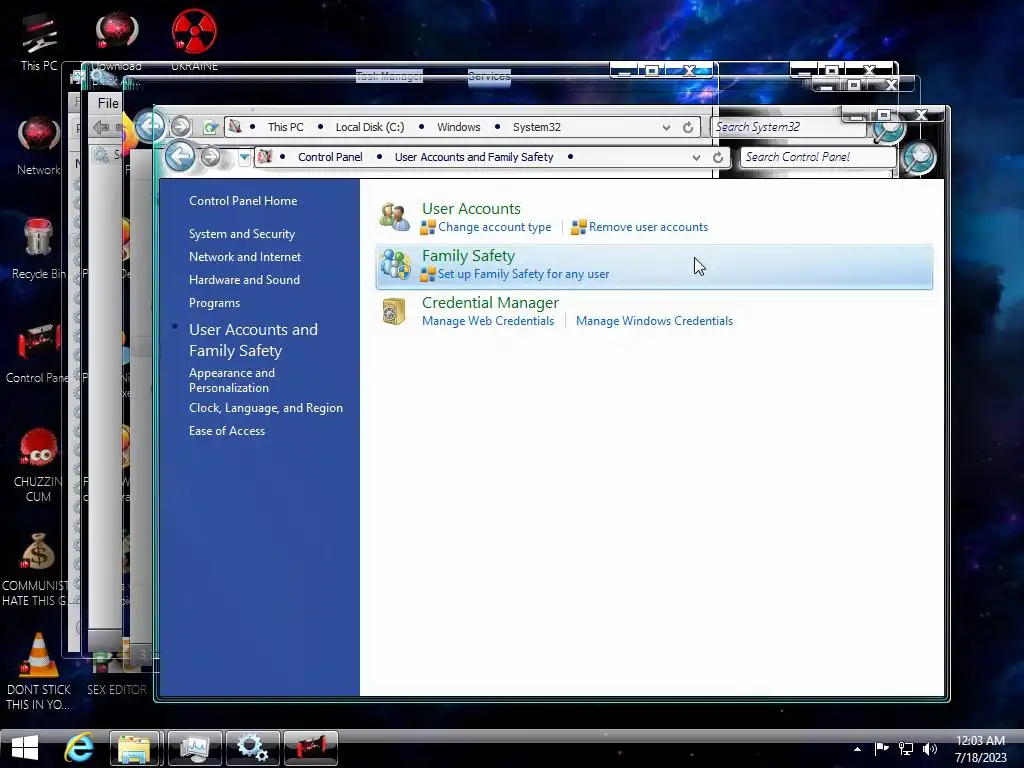Screen dimensions: 1024x768
Task: Click Forward button in Control Panel window
Action: pos(210,157)
